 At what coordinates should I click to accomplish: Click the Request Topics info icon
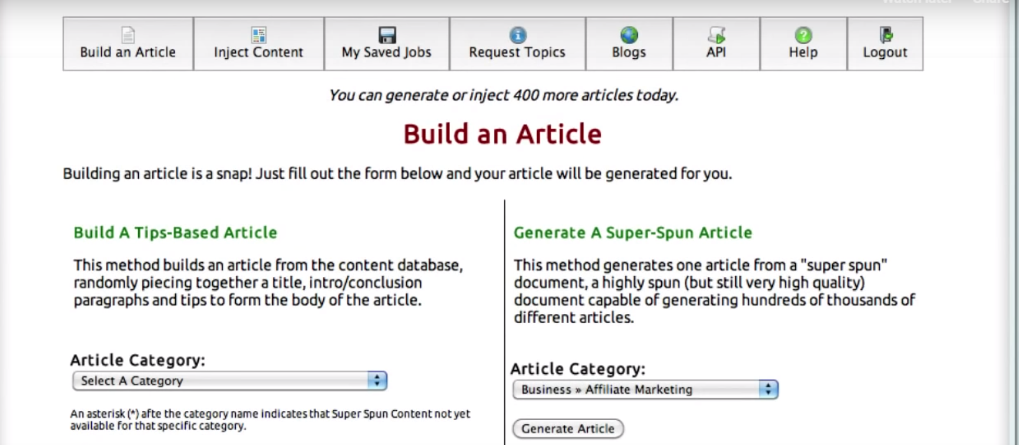point(517,35)
